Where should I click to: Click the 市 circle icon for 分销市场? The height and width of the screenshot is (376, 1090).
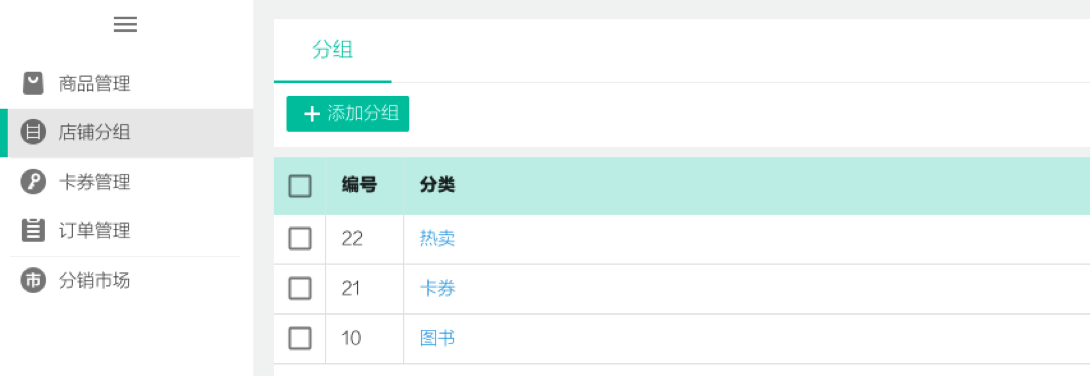point(33,280)
